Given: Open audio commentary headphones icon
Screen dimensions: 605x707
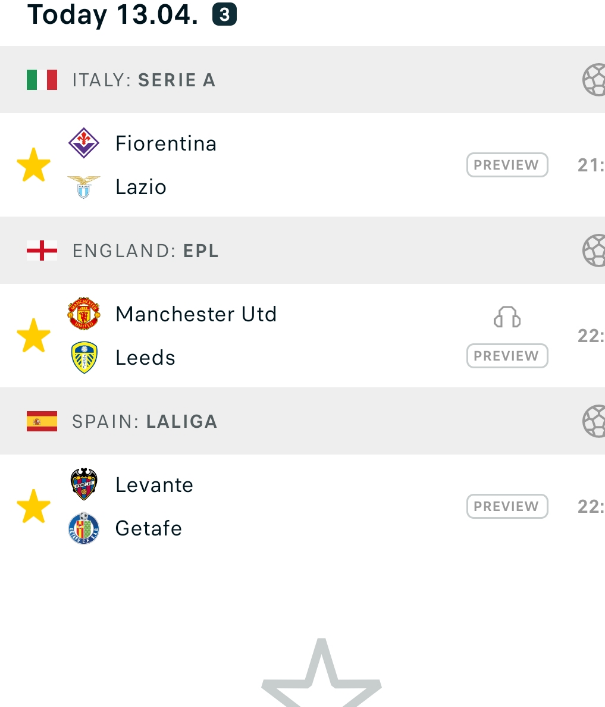Looking at the screenshot, I should coord(507,317).
